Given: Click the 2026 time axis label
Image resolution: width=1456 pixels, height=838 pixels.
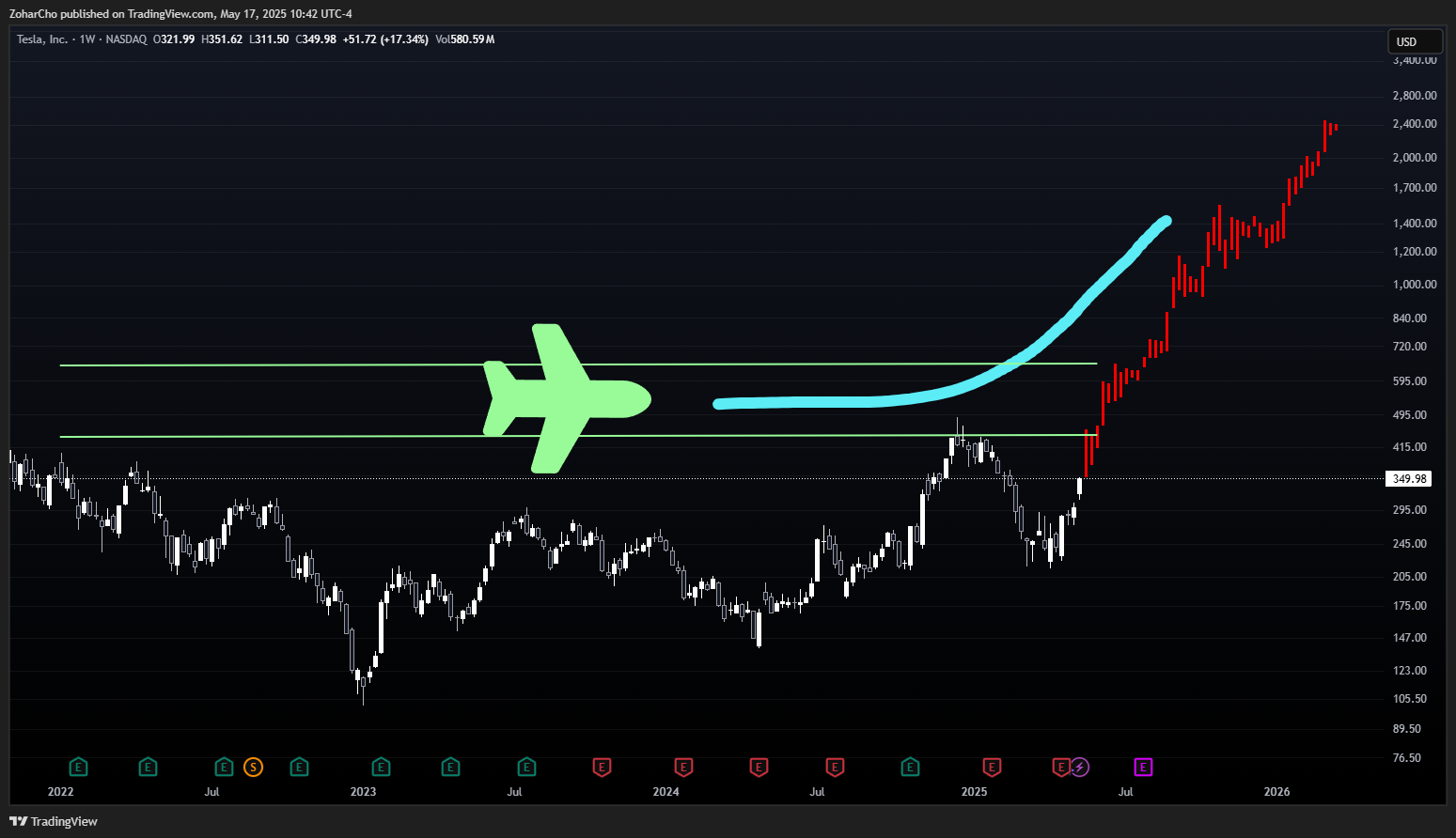Looking at the screenshot, I should [x=1276, y=792].
